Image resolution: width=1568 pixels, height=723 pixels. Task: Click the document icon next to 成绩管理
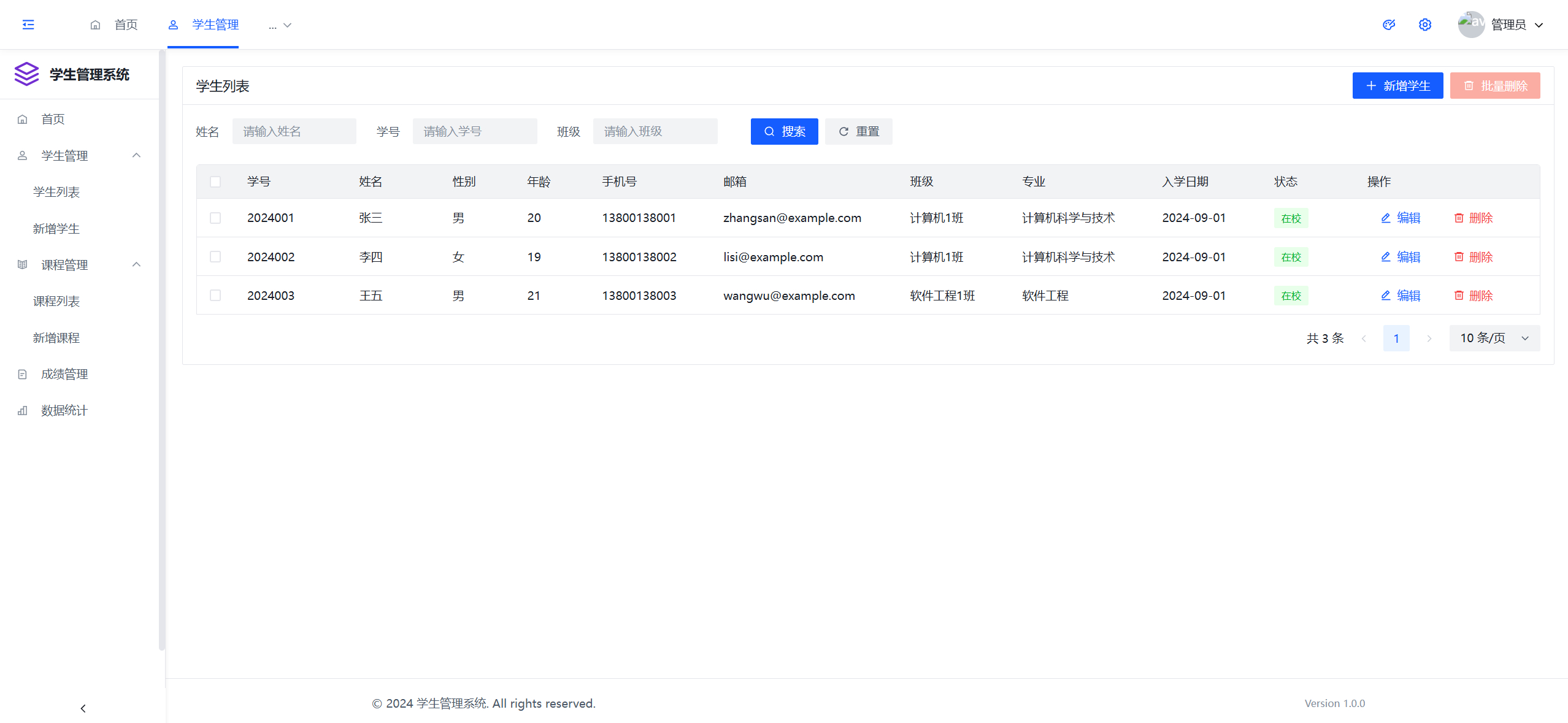pyautogui.click(x=23, y=374)
